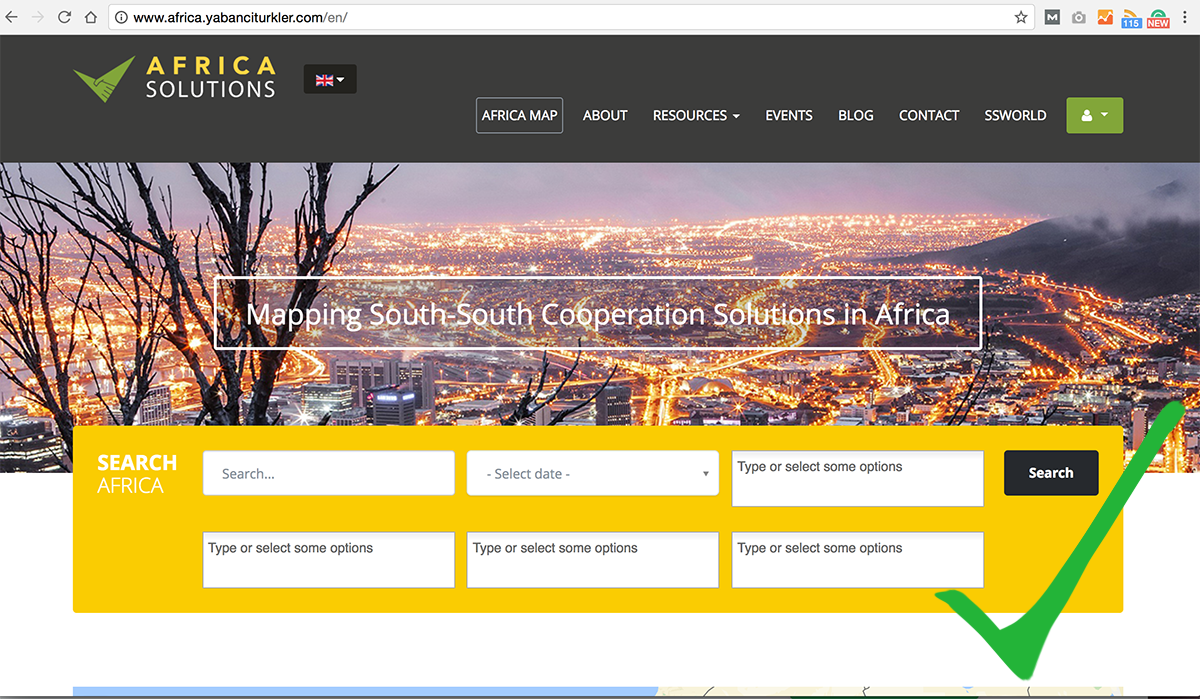Bookmark this page with the star icon
Screen dimensions: 1200x699
(1021, 17)
